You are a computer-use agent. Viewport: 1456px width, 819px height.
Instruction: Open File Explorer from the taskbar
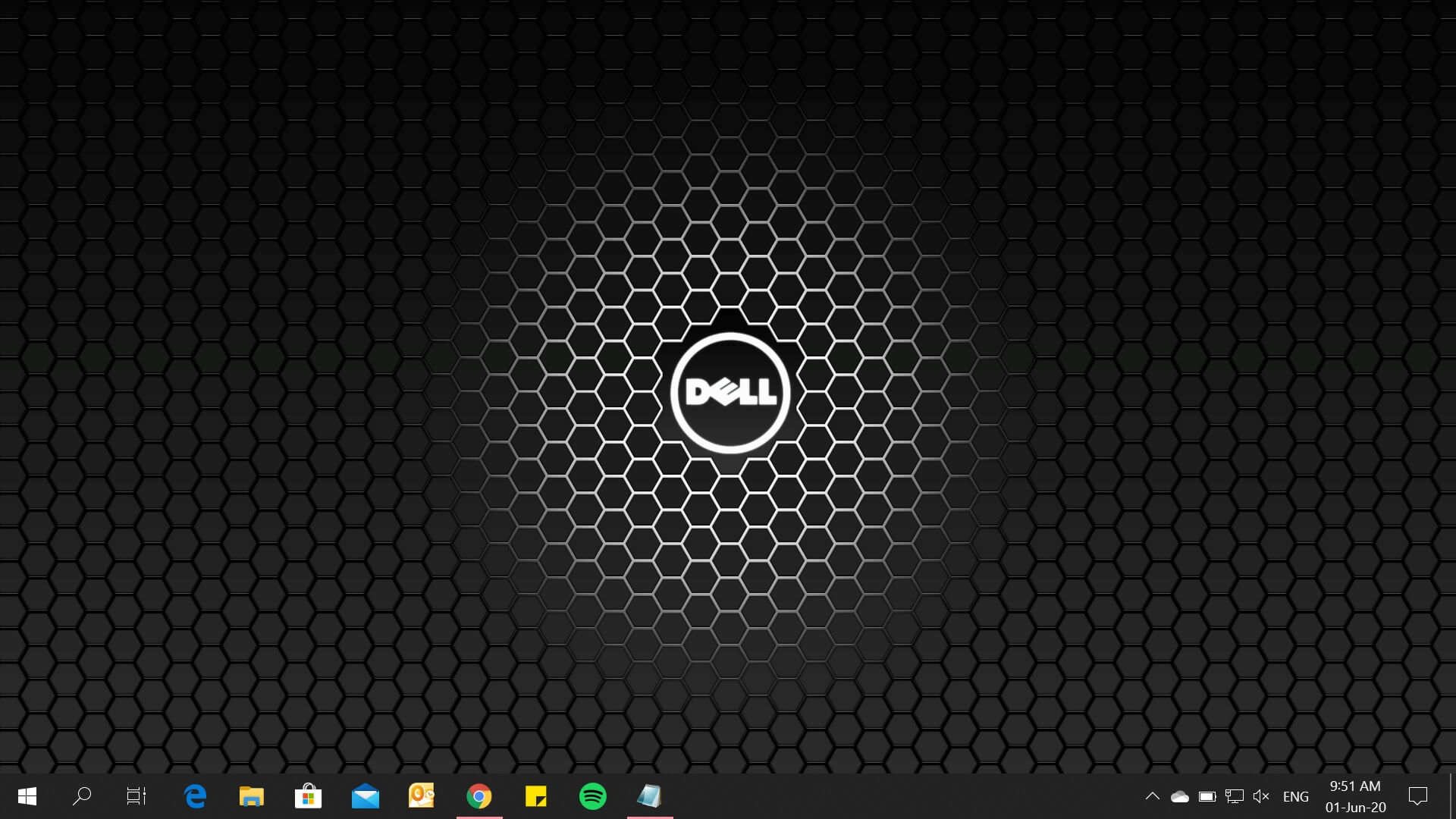point(252,796)
